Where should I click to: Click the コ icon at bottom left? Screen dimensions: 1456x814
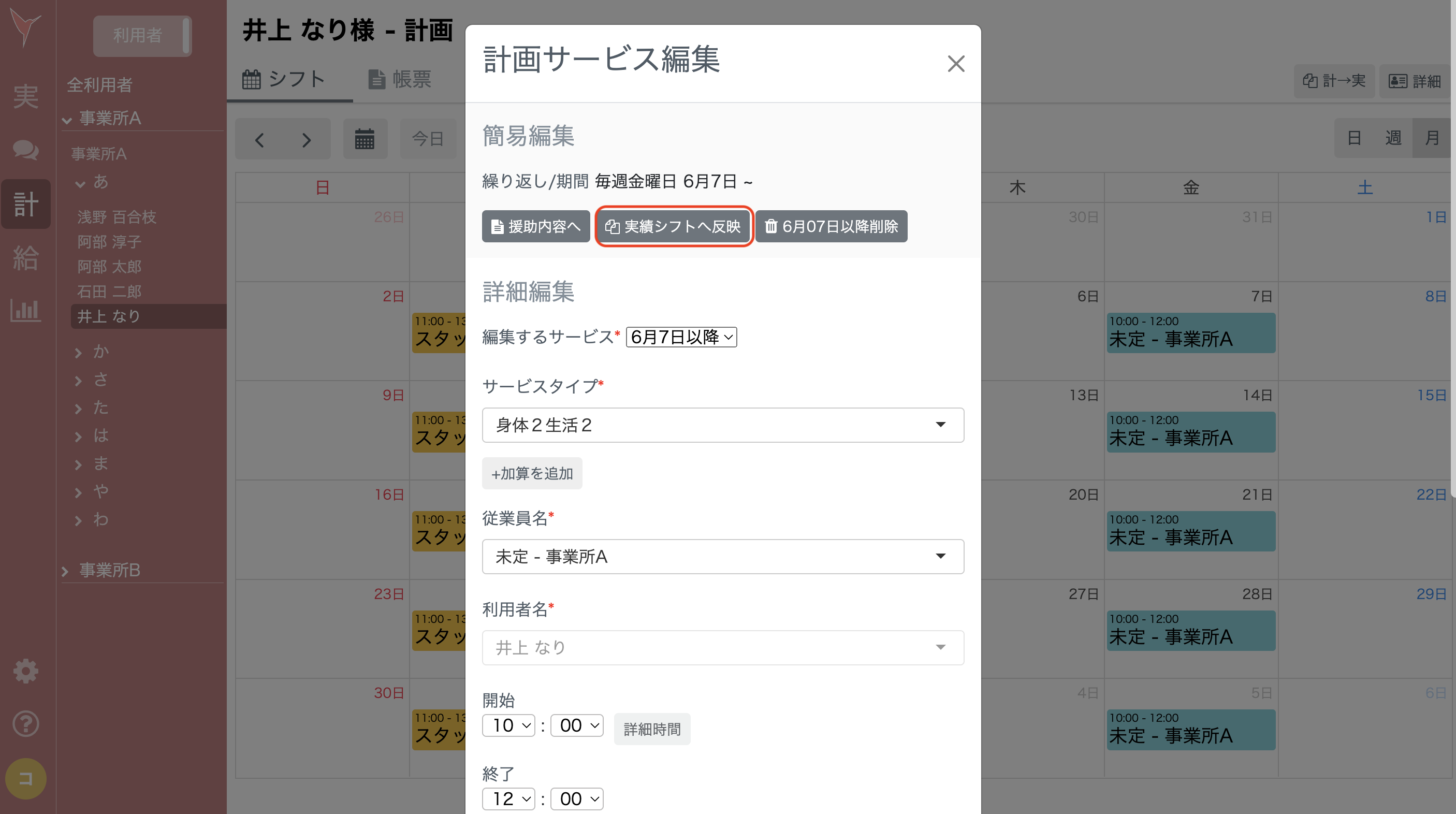[x=26, y=778]
